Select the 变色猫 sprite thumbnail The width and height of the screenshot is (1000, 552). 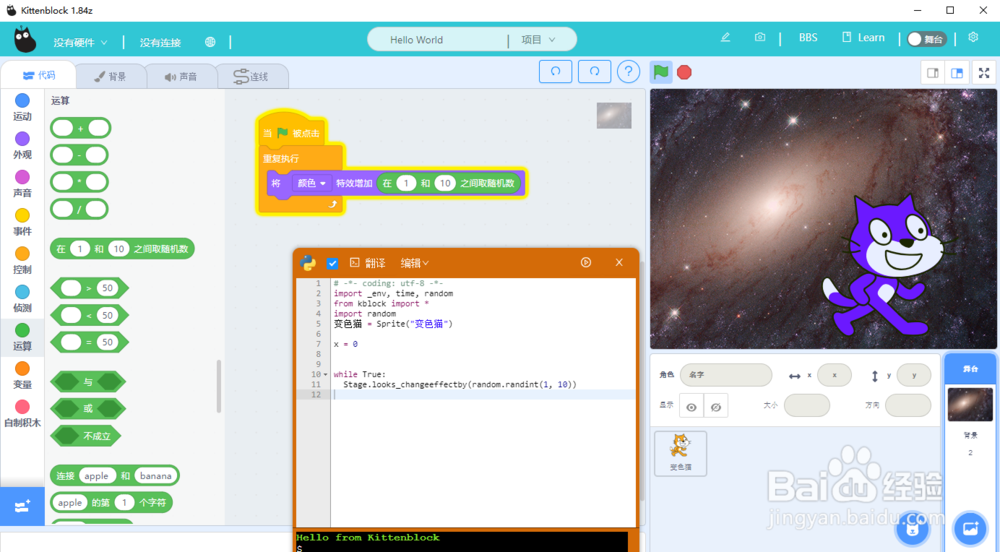680,453
